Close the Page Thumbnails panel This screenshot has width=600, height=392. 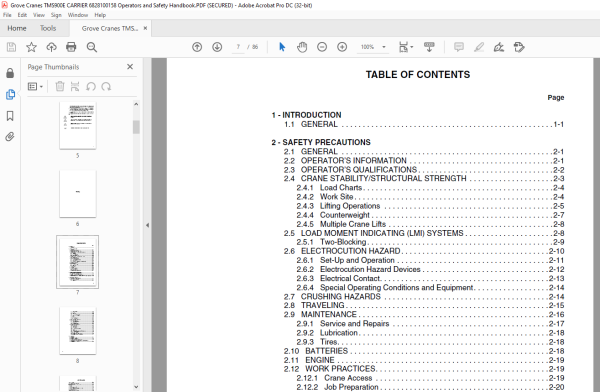point(130,67)
